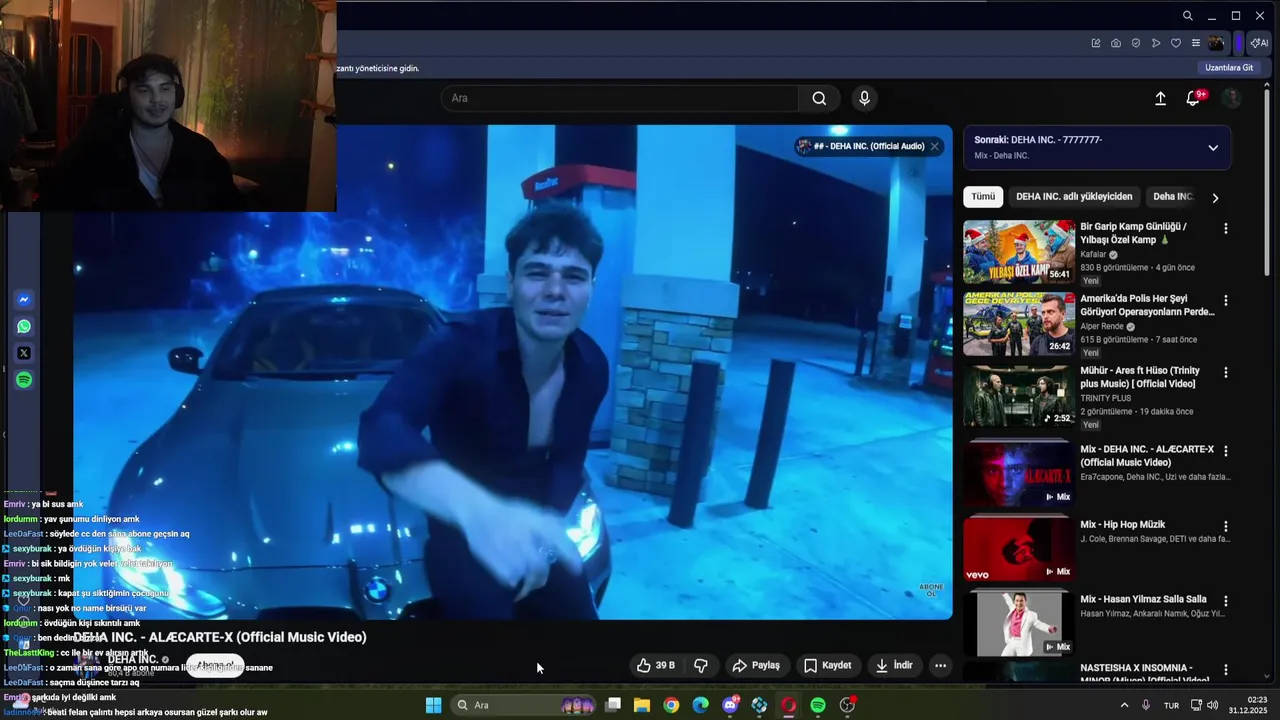Open Mühür - Ares ft Hüso thumbnail

[1019, 396]
